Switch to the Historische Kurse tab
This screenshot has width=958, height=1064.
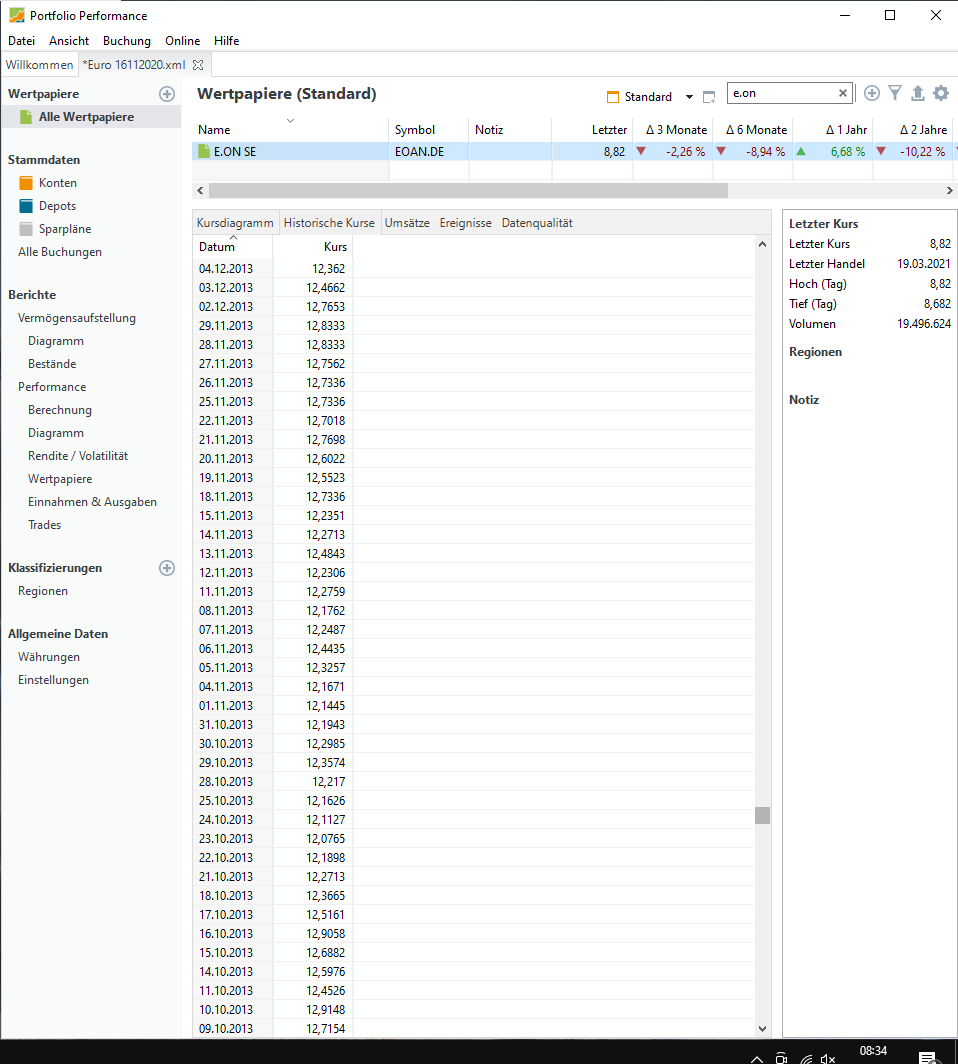(x=329, y=223)
